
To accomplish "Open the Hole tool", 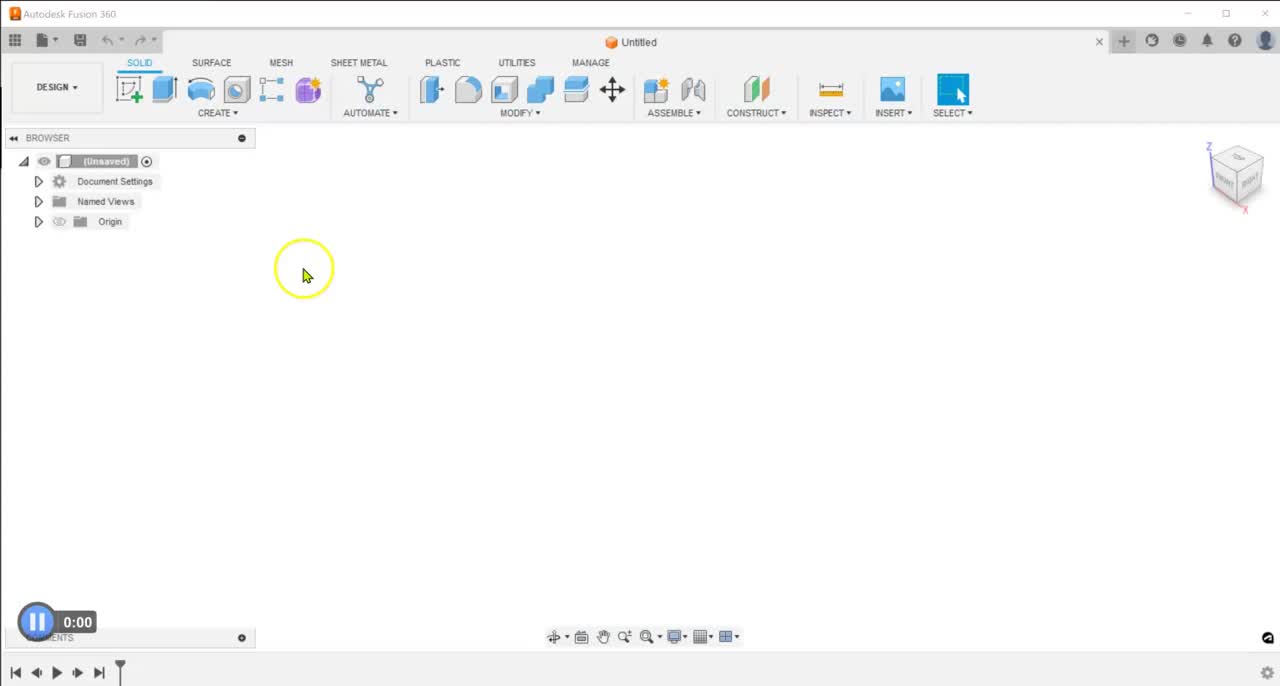I will click(x=237, y=89).
